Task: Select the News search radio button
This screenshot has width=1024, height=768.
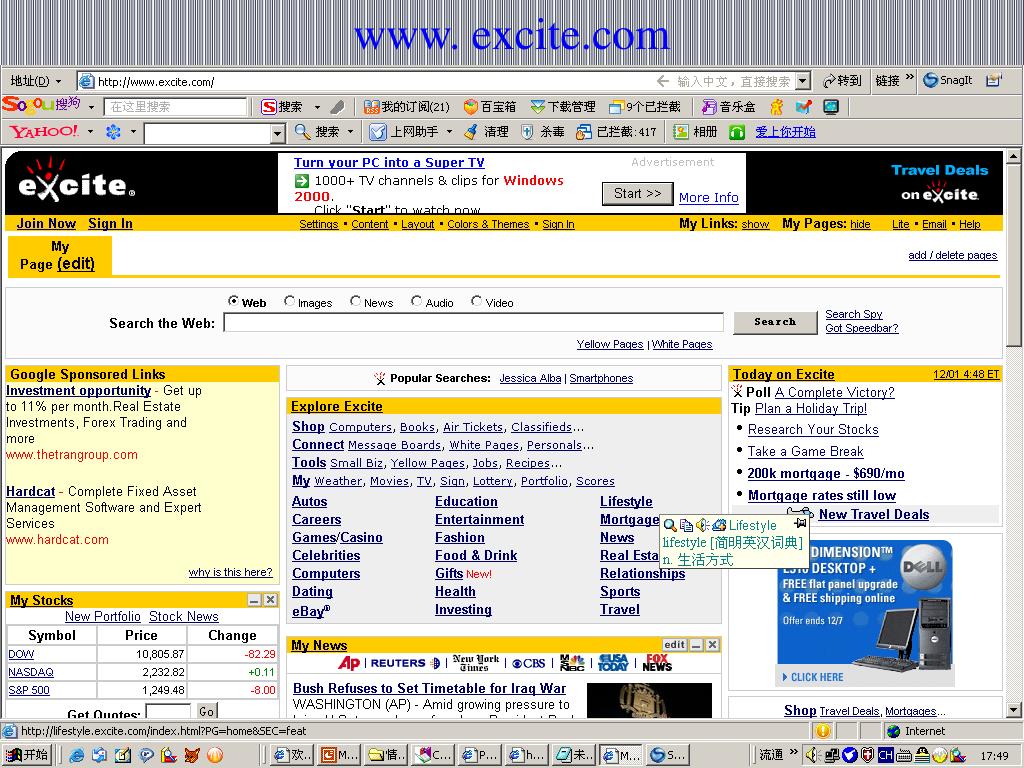Action: pos(355,301)
